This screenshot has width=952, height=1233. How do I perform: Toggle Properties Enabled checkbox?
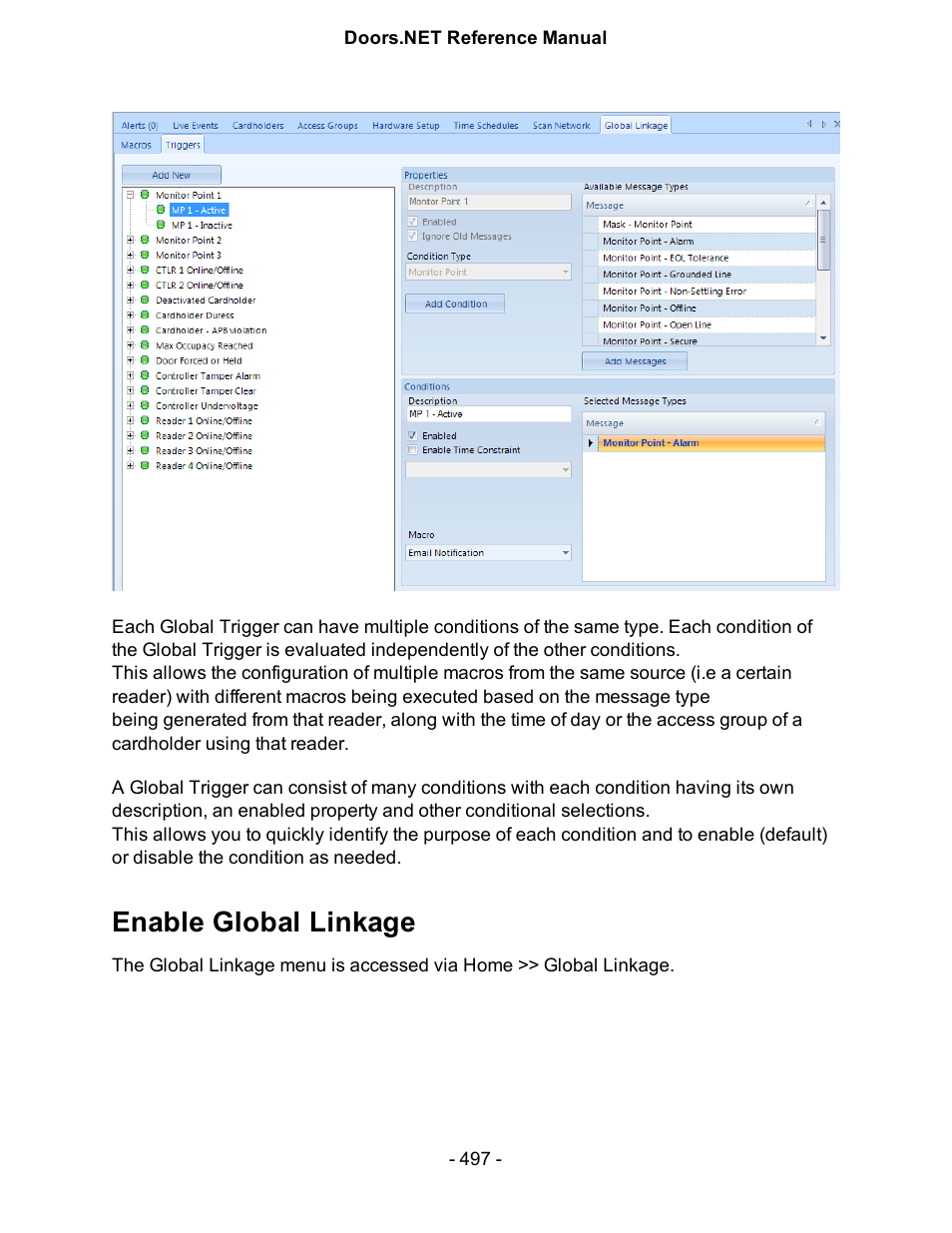tap(412, 222)
